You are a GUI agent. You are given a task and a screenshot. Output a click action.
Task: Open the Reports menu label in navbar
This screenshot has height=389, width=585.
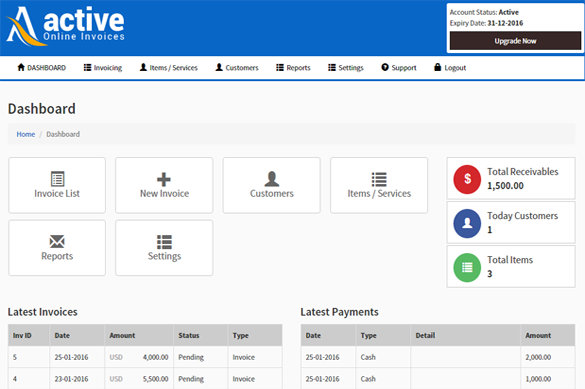pos(298,68)
